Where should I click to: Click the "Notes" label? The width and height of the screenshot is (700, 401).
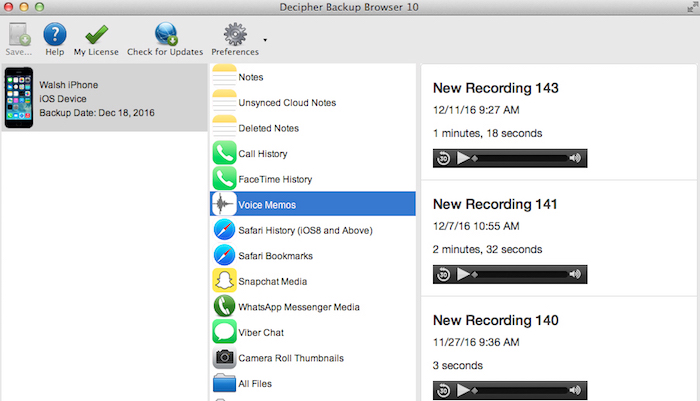250,77
